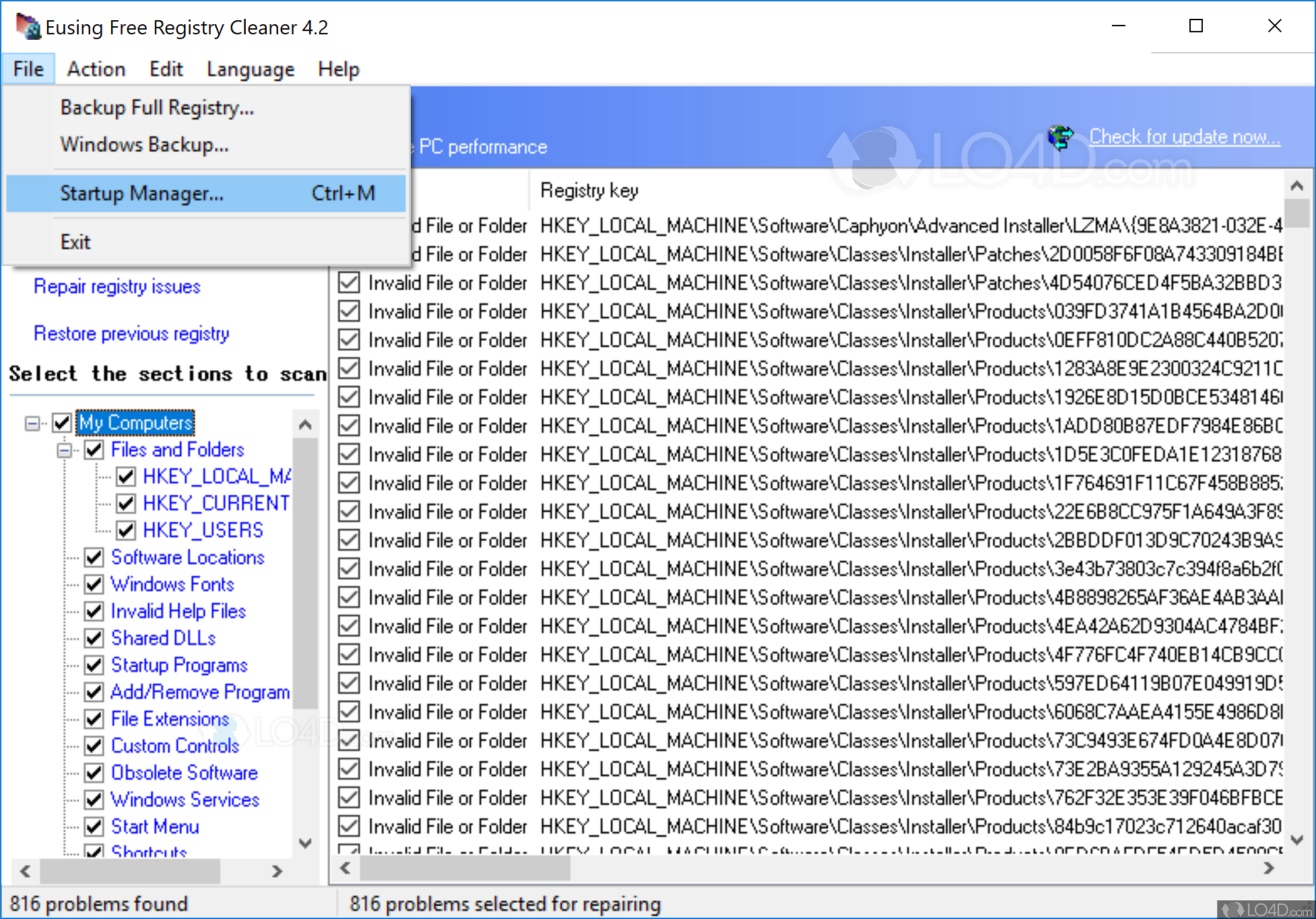Click the section tree scroll-up arrow
Viewport: 1316px width, 919px height.
pyautogui.click(x=305, y=425)
